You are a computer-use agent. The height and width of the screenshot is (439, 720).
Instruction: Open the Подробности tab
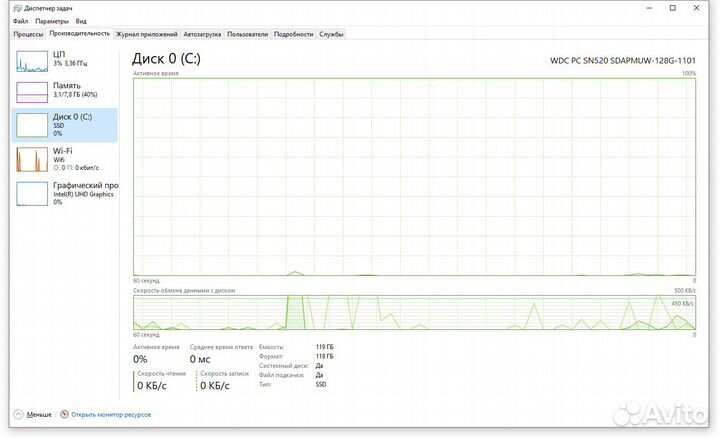pos(294,34)
